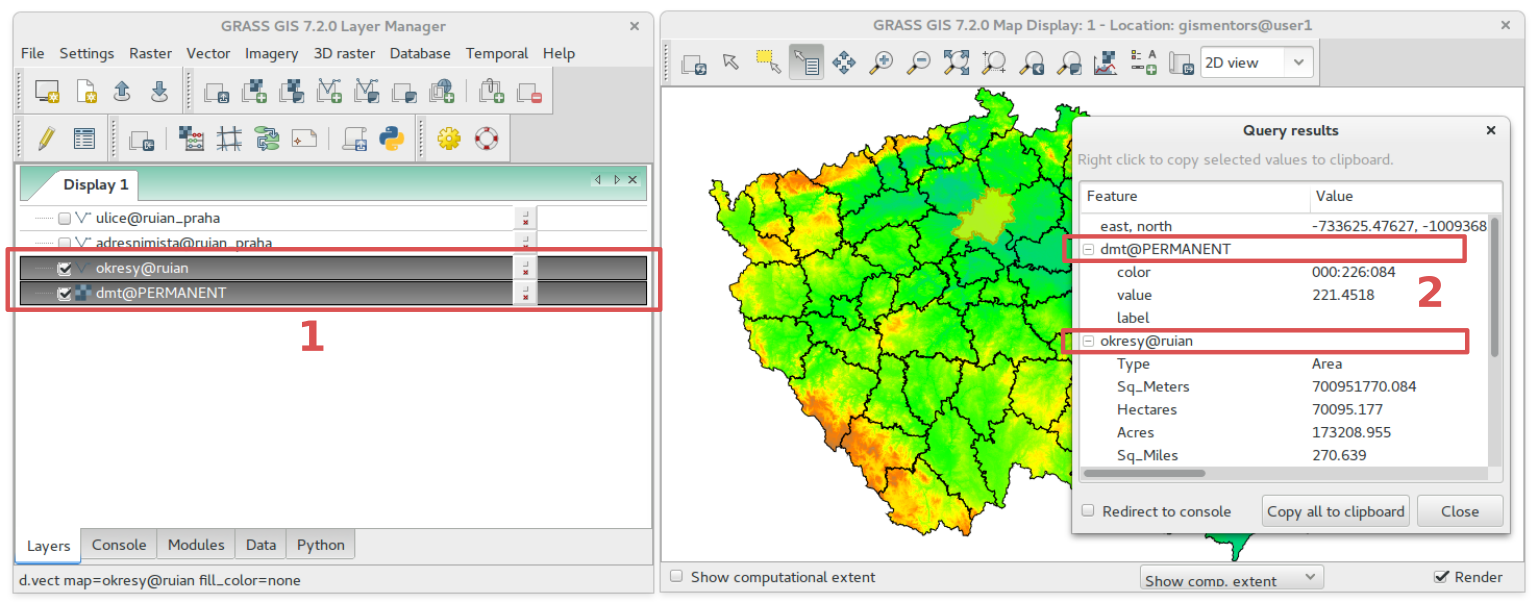Launch the georectifier tool

pyautogui.click(x=229, y=138)
